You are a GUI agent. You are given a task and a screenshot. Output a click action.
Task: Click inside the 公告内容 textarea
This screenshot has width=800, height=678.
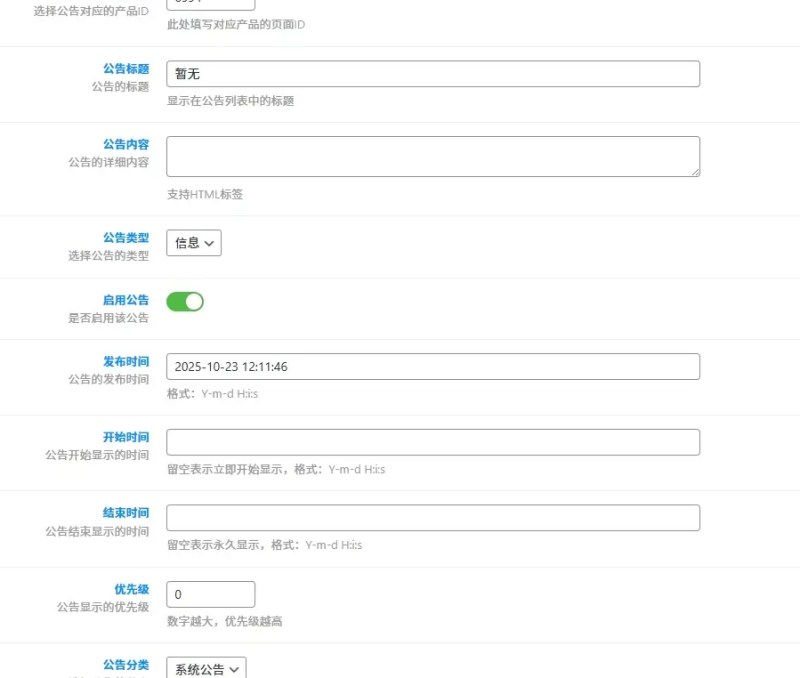point(430,155)
